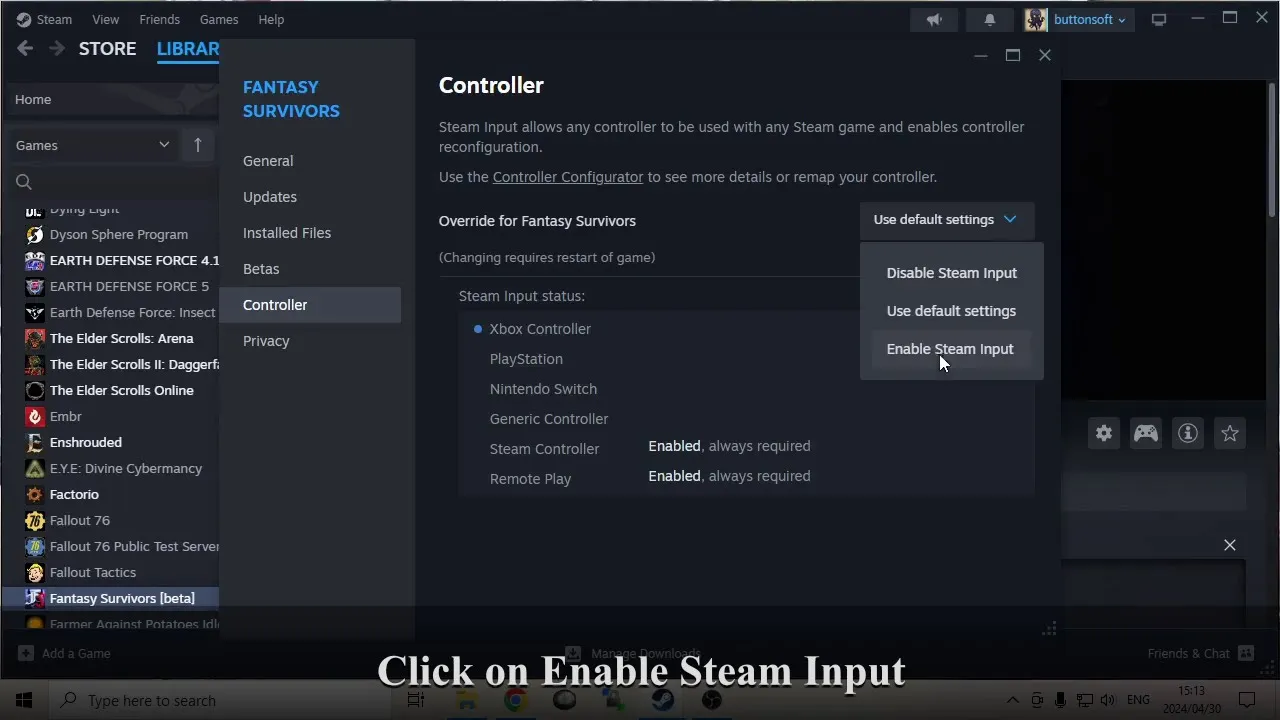The image size is (1280, 720).
Task: Click Generic Controller status row
Action: 549,419
